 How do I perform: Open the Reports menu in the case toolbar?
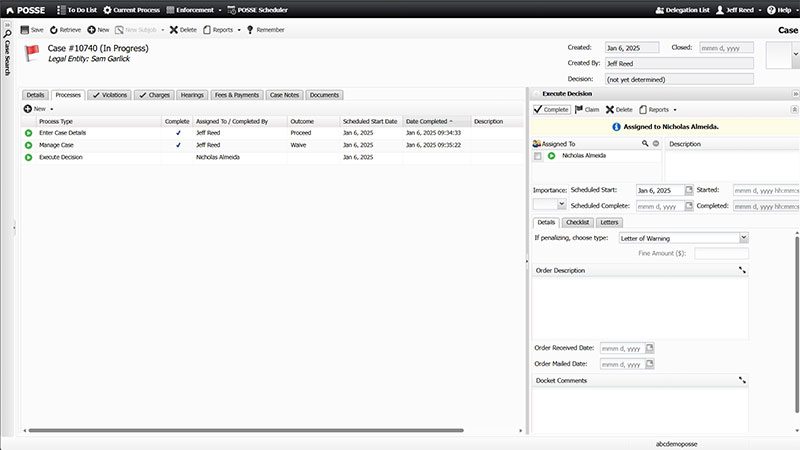222,30
